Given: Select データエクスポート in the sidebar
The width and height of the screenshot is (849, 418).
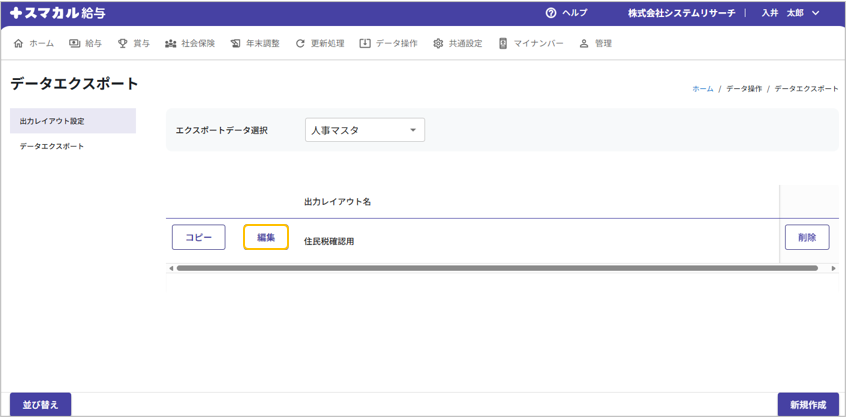Looking at the screenshot, I should click(73, 146).
